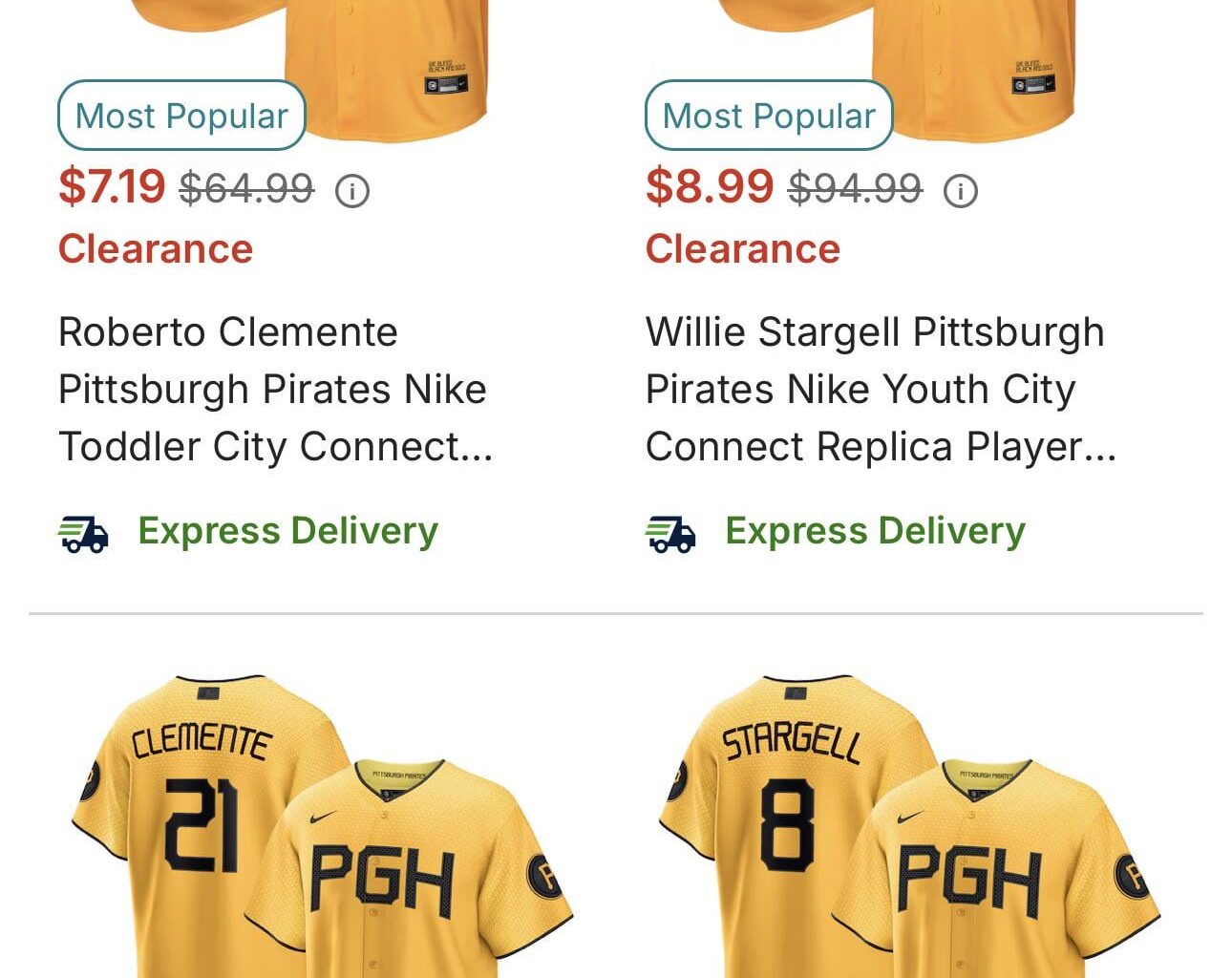Click the Clearance label under the $7.19 price

[156, 248]
